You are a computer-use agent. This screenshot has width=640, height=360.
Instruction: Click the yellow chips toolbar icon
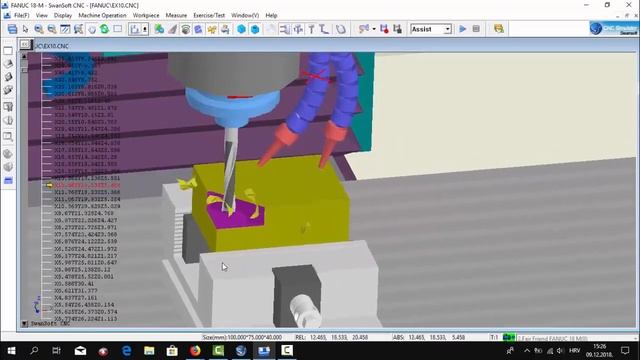(x=212, y=29)
